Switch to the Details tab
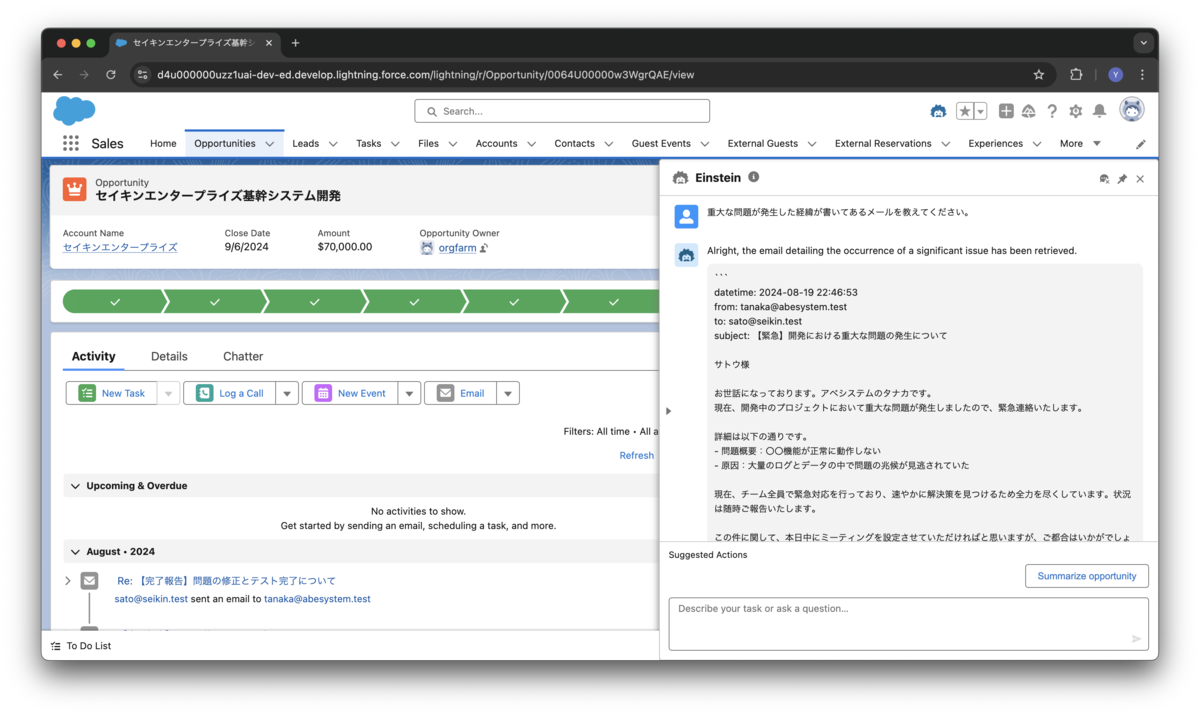This screenshot has width=1200, height=715. point(169,356)
